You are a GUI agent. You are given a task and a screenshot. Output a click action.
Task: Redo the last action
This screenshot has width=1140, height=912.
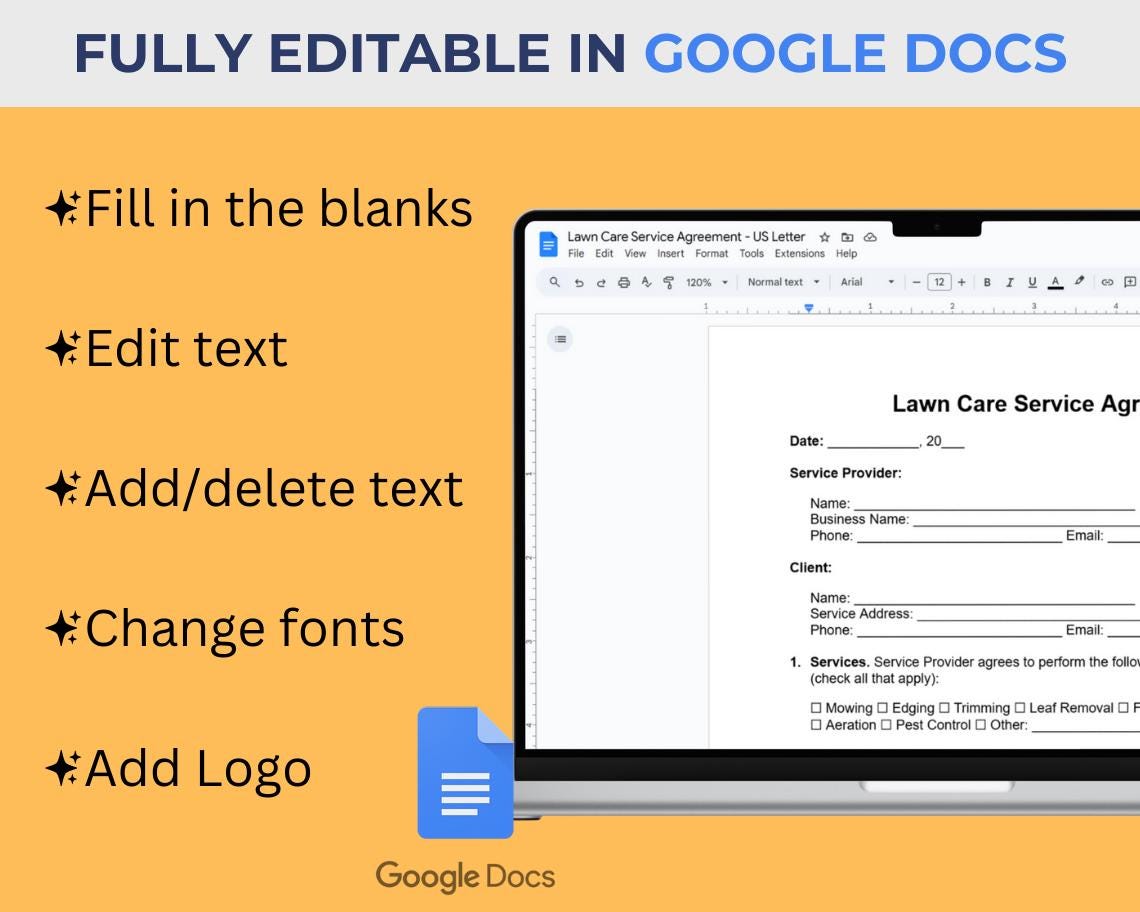tap(601, 282)
